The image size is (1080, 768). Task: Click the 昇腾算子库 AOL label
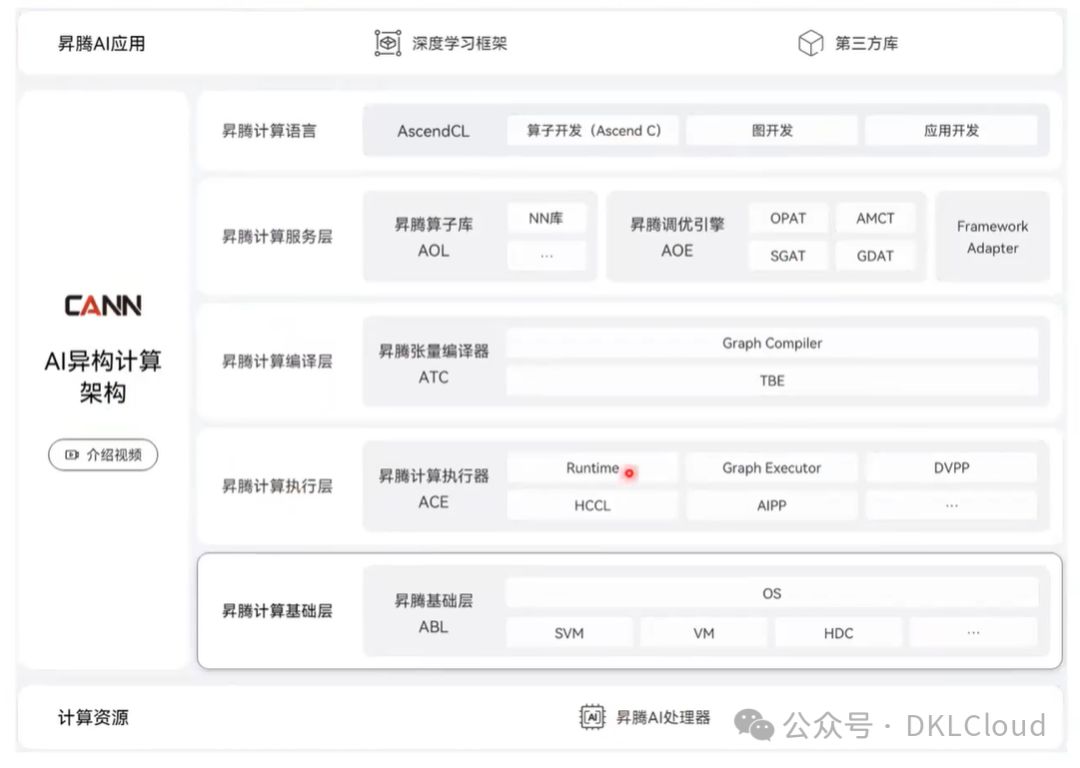click(433, 237)
